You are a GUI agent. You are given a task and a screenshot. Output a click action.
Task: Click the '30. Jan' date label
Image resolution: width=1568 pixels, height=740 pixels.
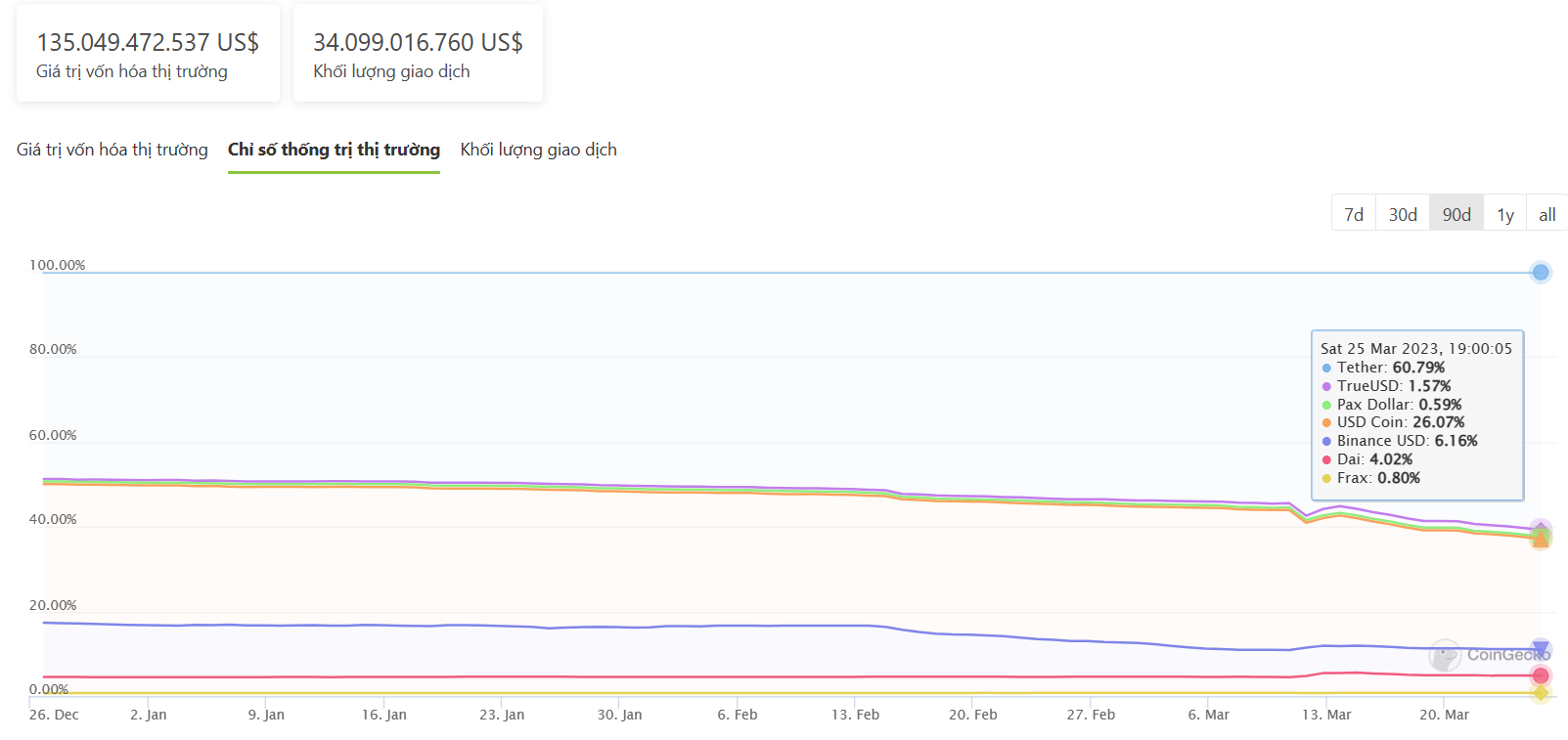(x=620, y=715)
